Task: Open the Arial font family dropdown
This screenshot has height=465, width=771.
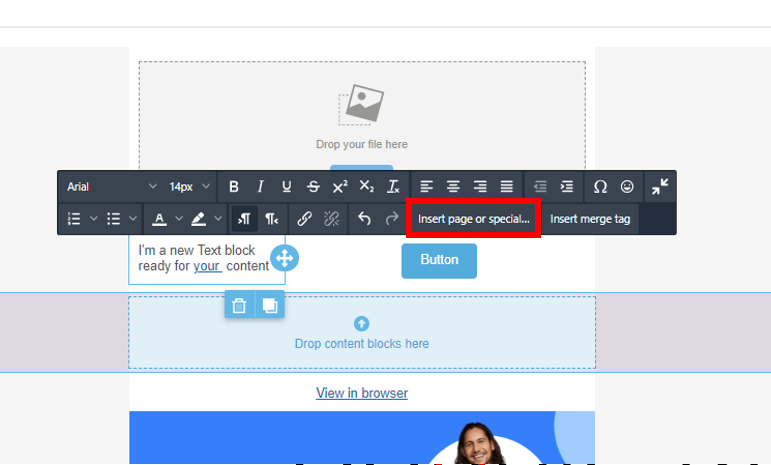Action: pyautogui.click(x=111, y=187)
